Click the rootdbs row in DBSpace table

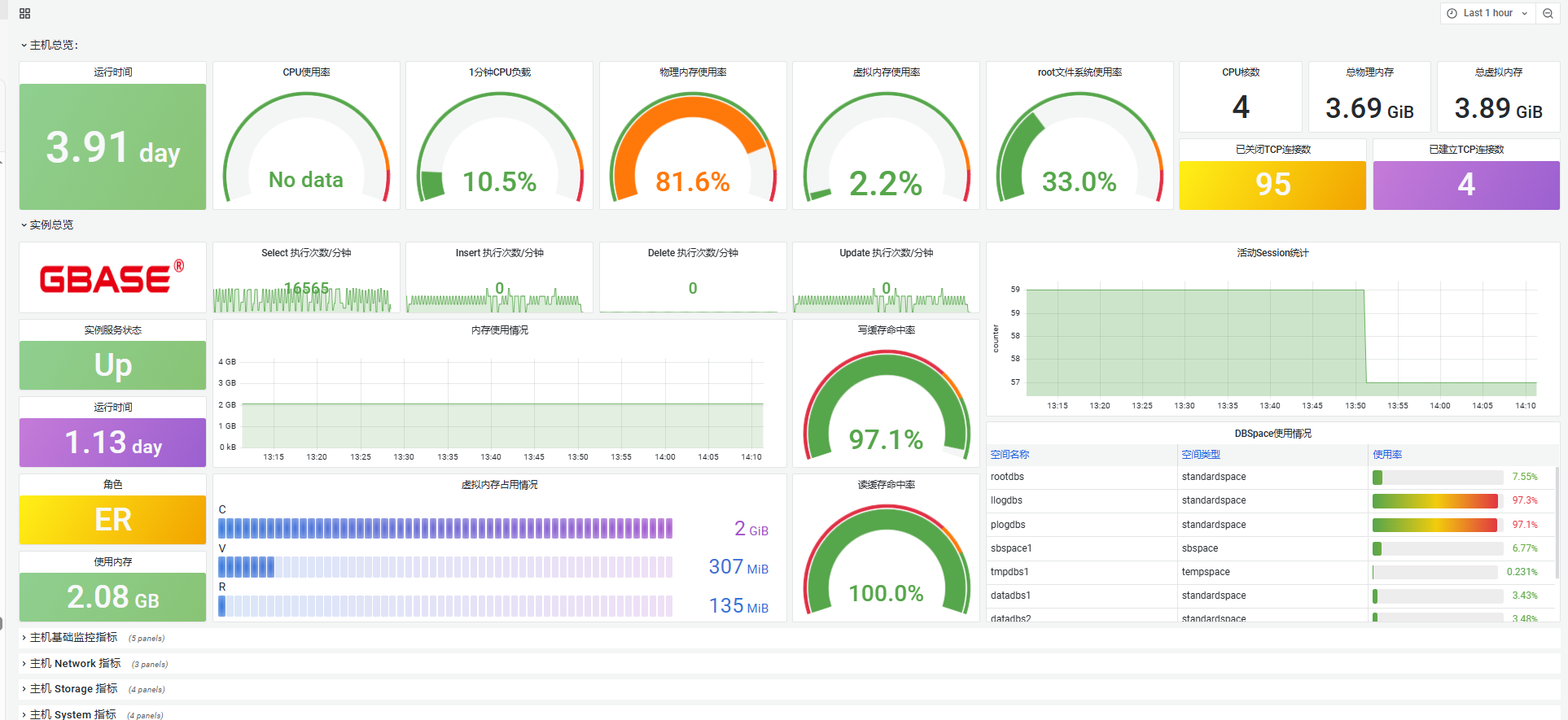[x=1008, y=478]
